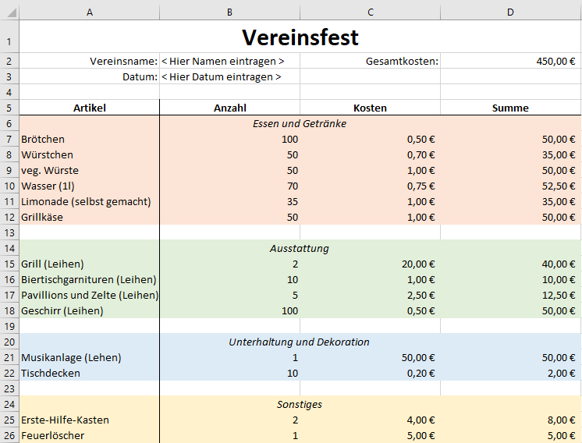Select row 1 header
The image size is (582, 443).
[9, 36]
